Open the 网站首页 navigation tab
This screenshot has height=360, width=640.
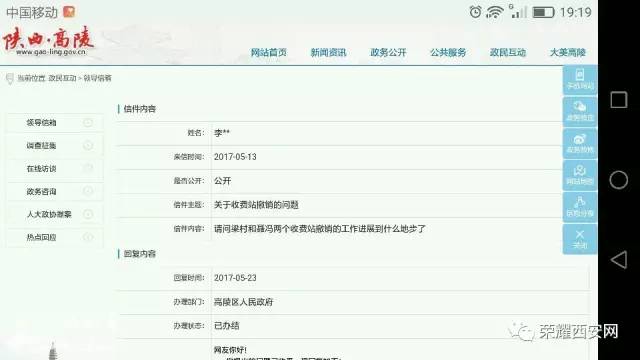(269, 52)
